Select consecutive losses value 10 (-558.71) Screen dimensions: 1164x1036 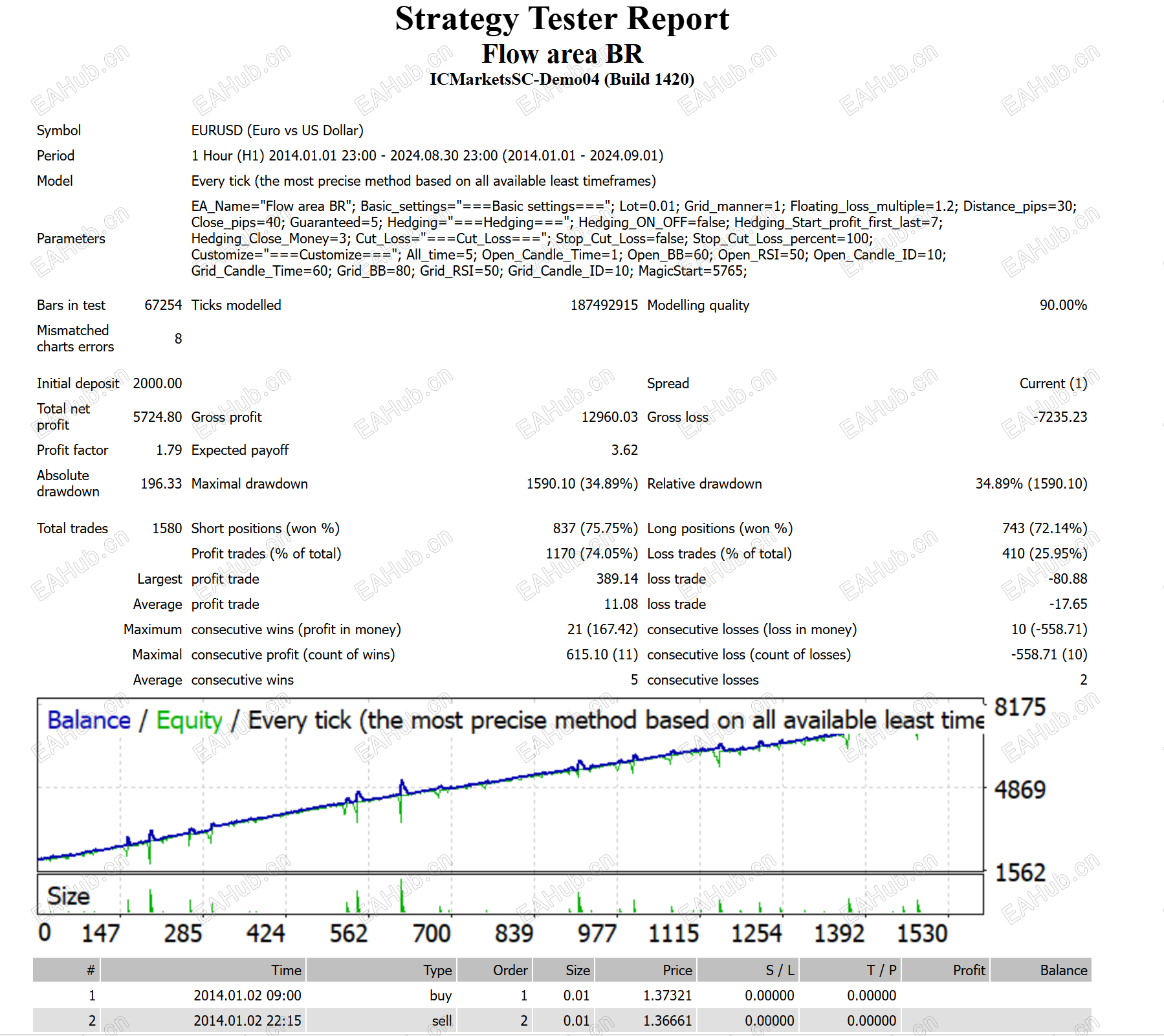tap(1049, 630)
